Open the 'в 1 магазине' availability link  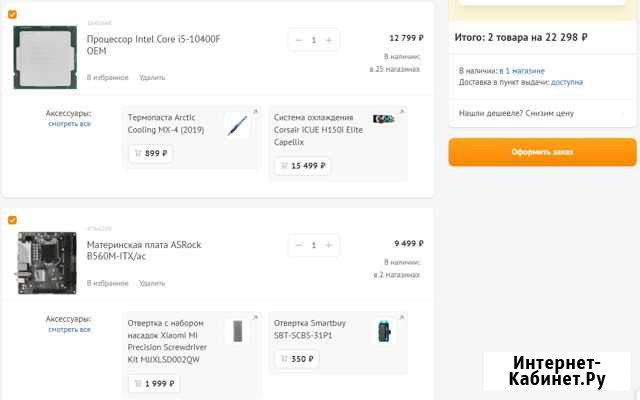point(524,71)
